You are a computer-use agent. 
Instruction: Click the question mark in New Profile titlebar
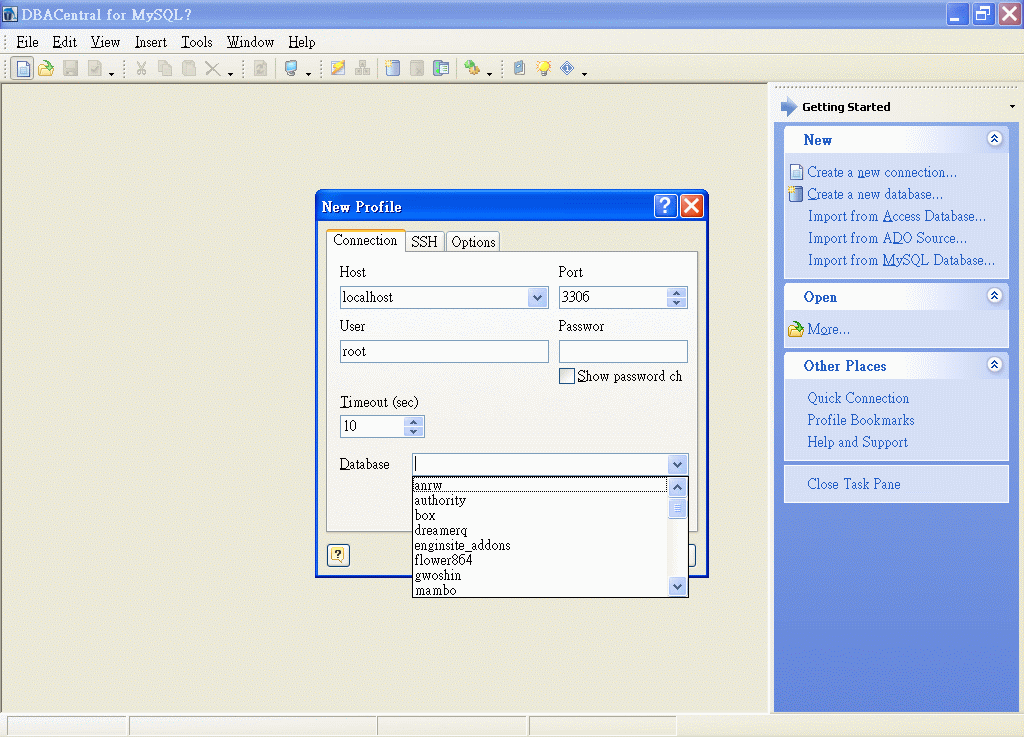coord(666,206)
